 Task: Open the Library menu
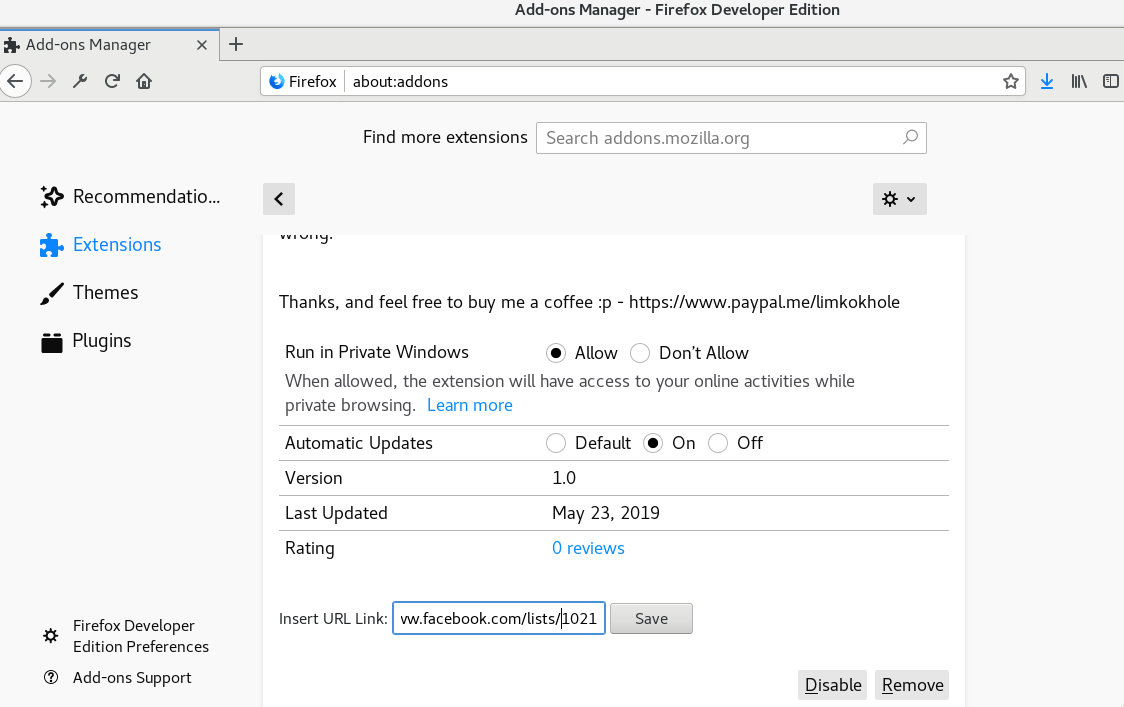click(x=1079, y=81)
